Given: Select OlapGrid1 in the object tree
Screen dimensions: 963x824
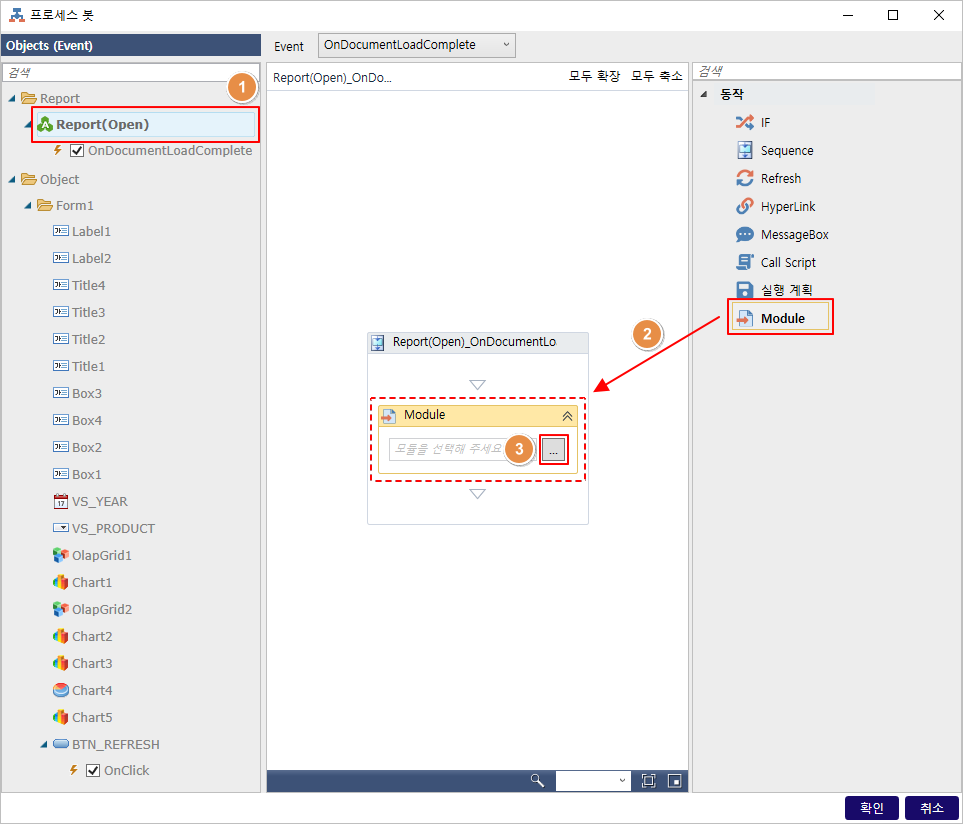Looking at the screenshot, I should coord(101,556).
